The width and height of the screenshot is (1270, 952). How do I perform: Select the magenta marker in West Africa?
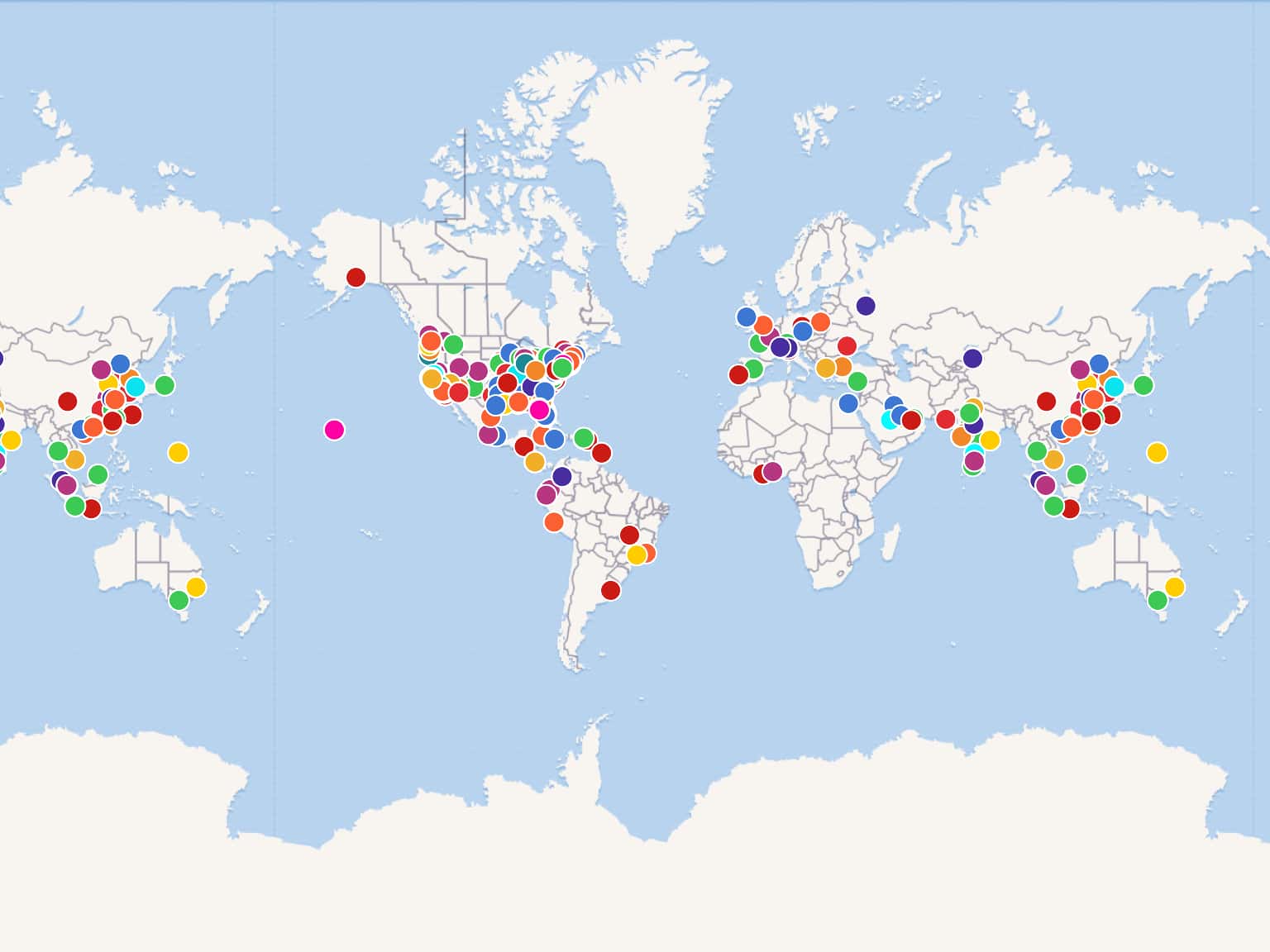[x=772, y=471]
